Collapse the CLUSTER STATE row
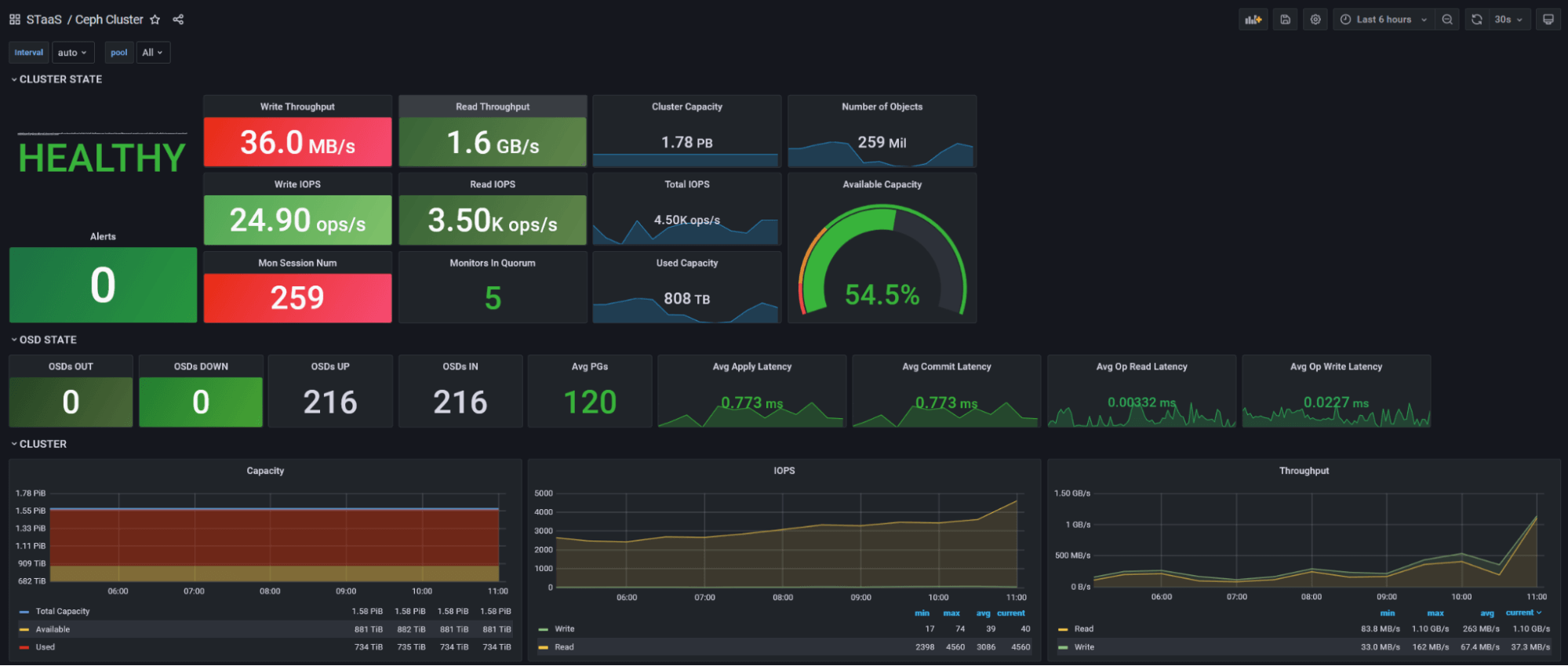Image resolution: width=1568 pixels, height=666 pixels. 56,79
